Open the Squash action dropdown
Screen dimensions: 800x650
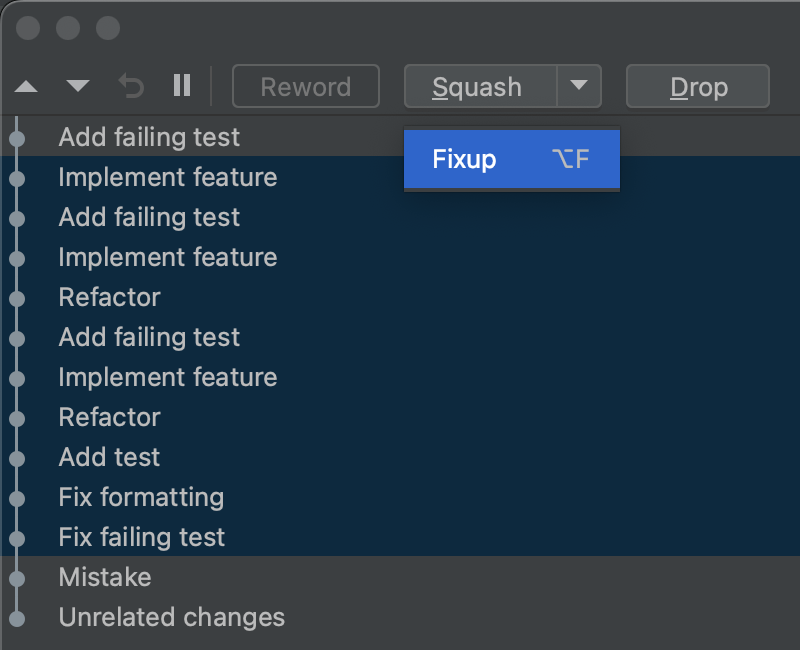[578, 86]
